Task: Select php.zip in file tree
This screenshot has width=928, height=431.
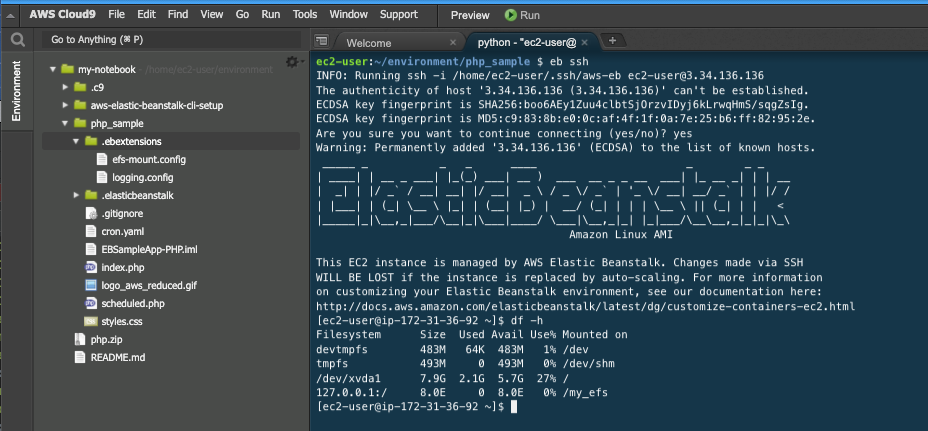Action: coord(107,340)
